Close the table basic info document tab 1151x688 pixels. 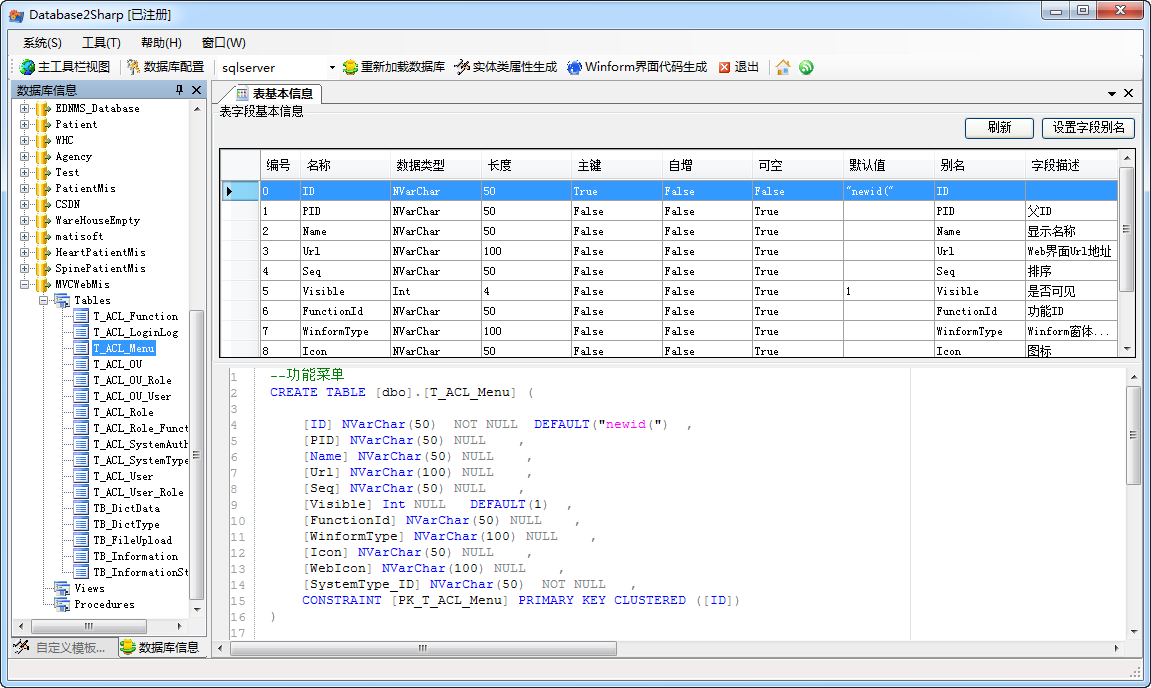coord(1128,93)
